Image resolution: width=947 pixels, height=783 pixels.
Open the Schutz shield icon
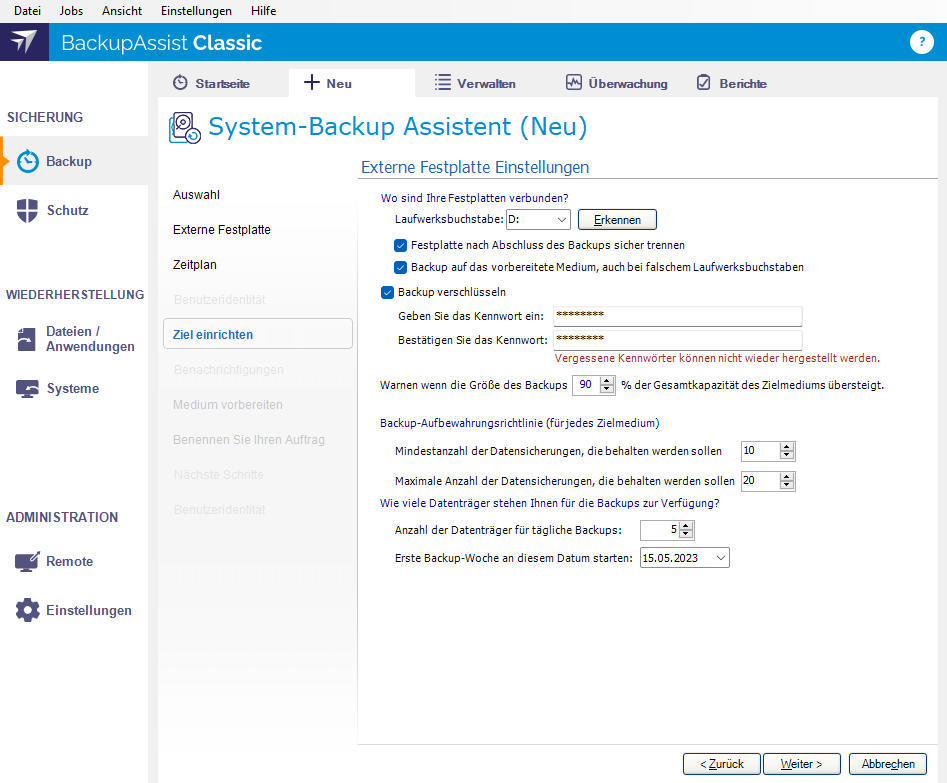(x=28, y=211)
